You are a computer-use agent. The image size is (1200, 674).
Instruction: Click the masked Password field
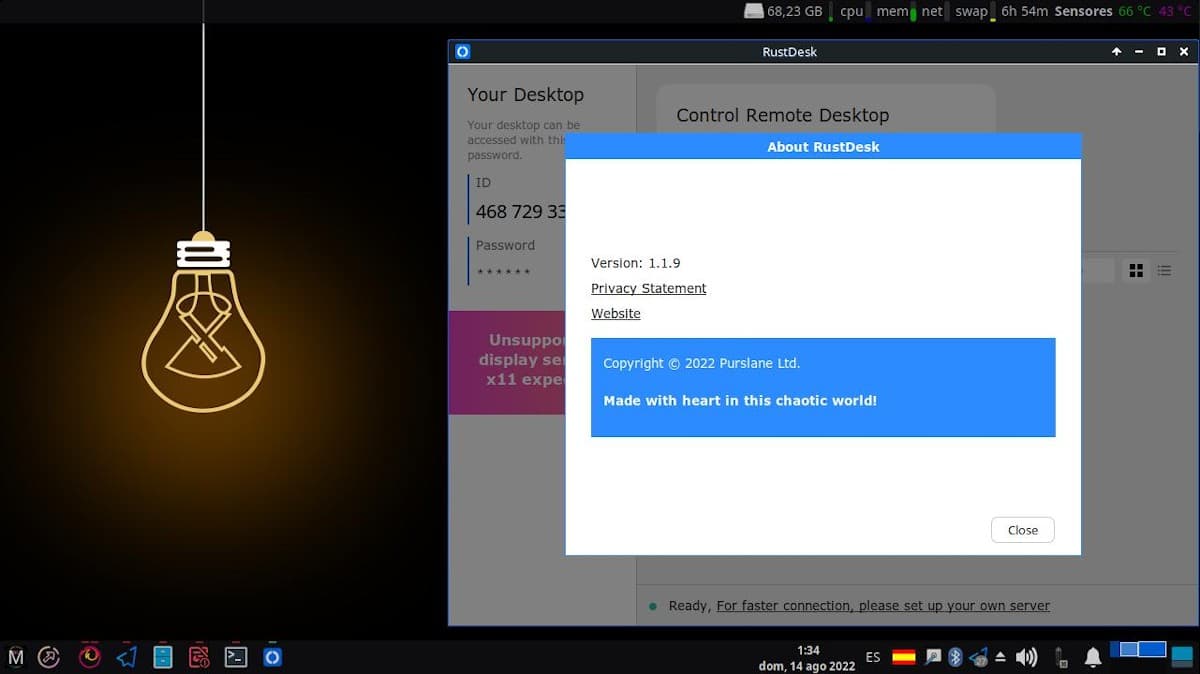pyautogui.click(x=504, y=272)
